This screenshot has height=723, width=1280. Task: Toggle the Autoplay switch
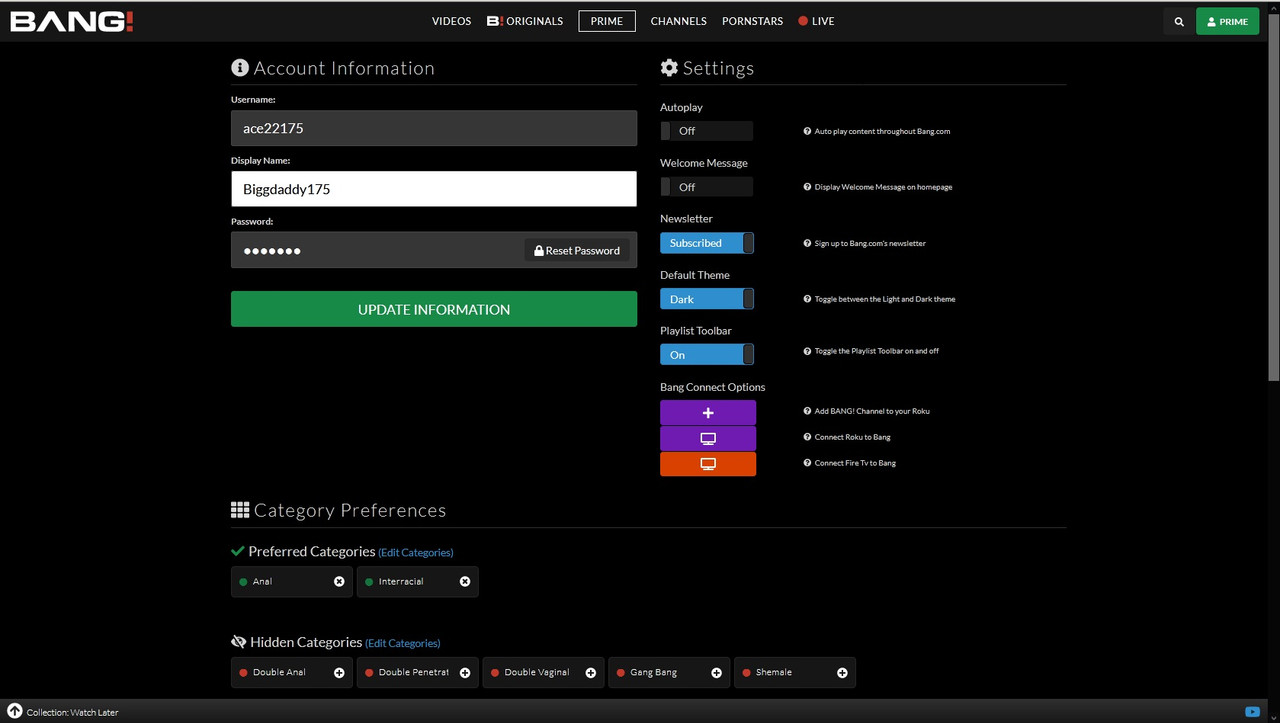tap(707, 131)
